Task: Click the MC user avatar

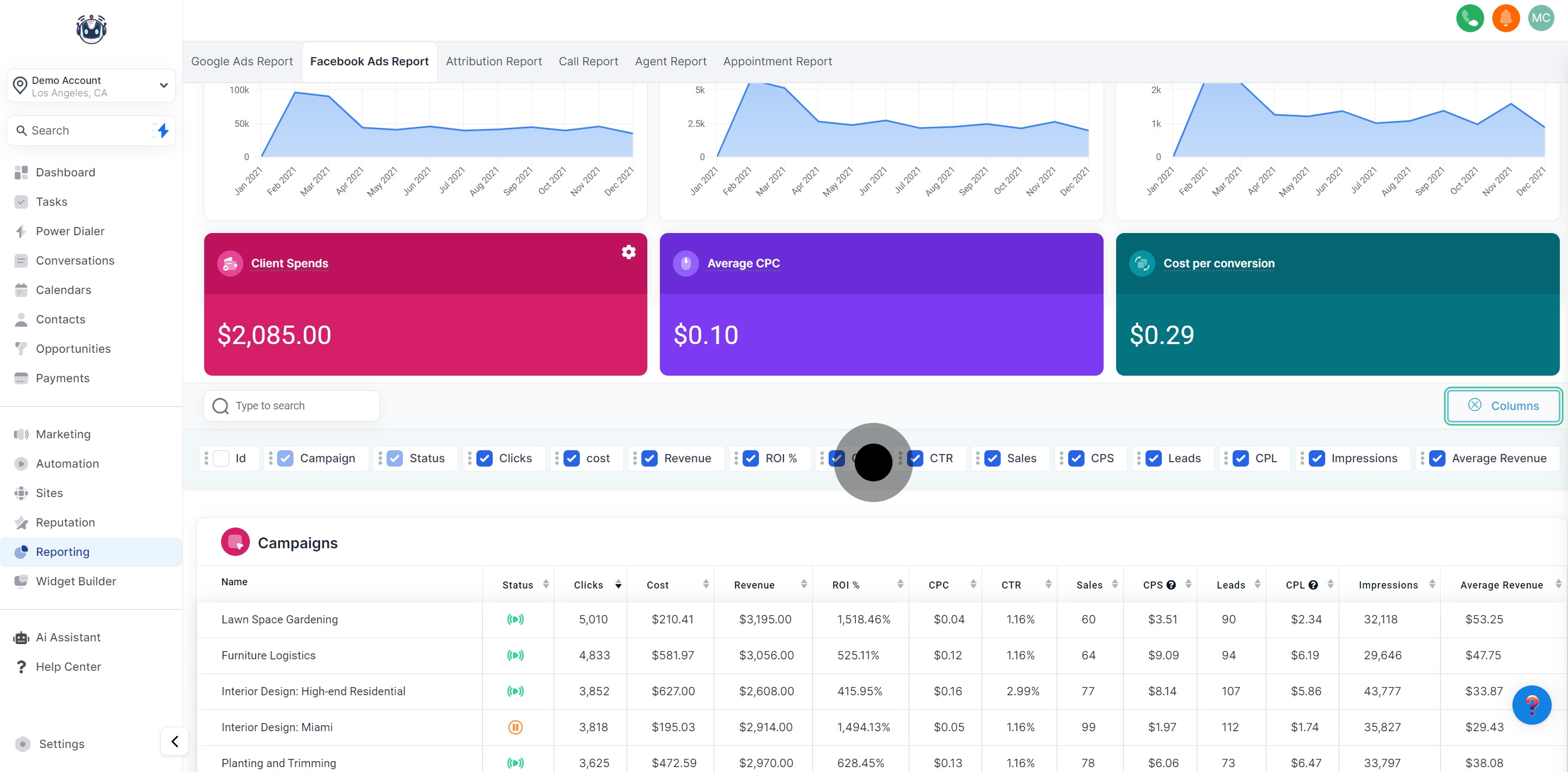Action: (x=1541, y=19)
